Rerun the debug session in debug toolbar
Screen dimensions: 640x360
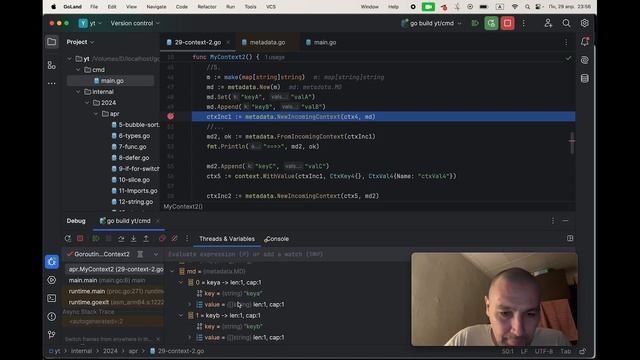pos(68,238)
